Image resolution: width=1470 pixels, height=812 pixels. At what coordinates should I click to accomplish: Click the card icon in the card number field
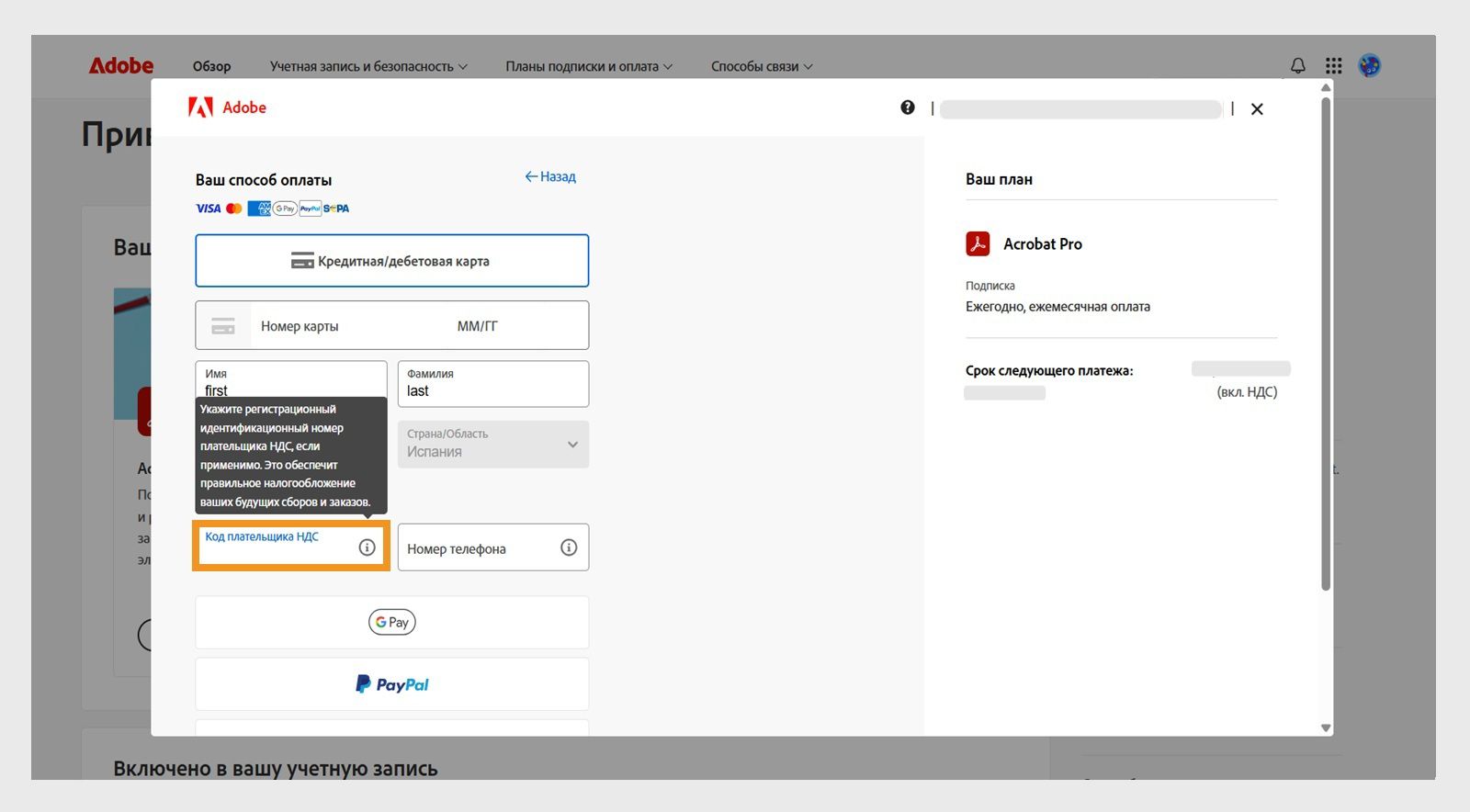coord(223,326)
